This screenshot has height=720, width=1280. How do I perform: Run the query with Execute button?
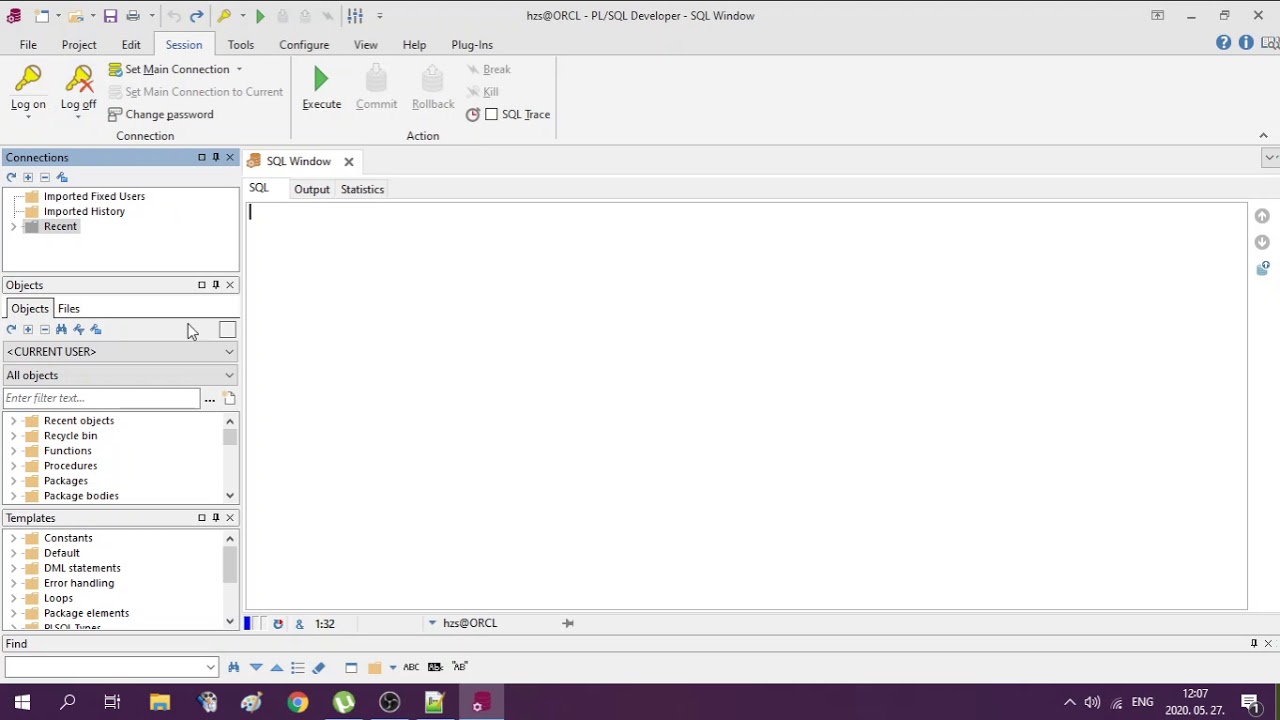(321, 88)
